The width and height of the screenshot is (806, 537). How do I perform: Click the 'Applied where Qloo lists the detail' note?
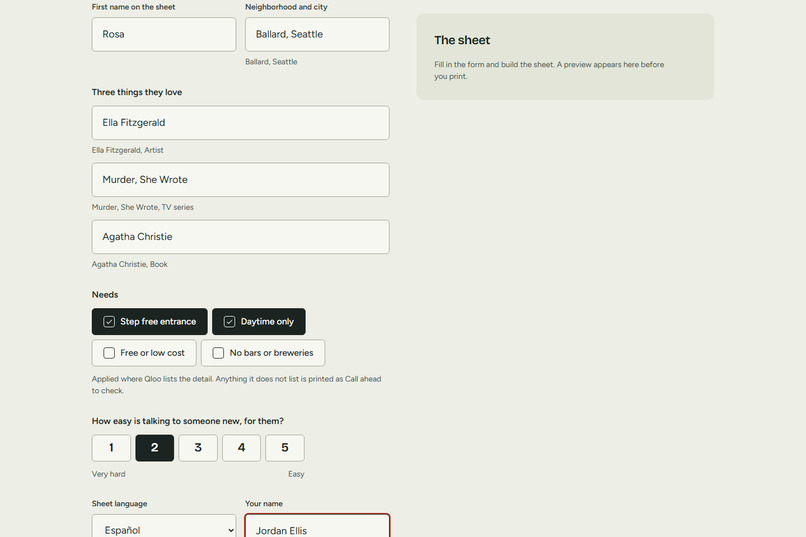tap(236, 385)
